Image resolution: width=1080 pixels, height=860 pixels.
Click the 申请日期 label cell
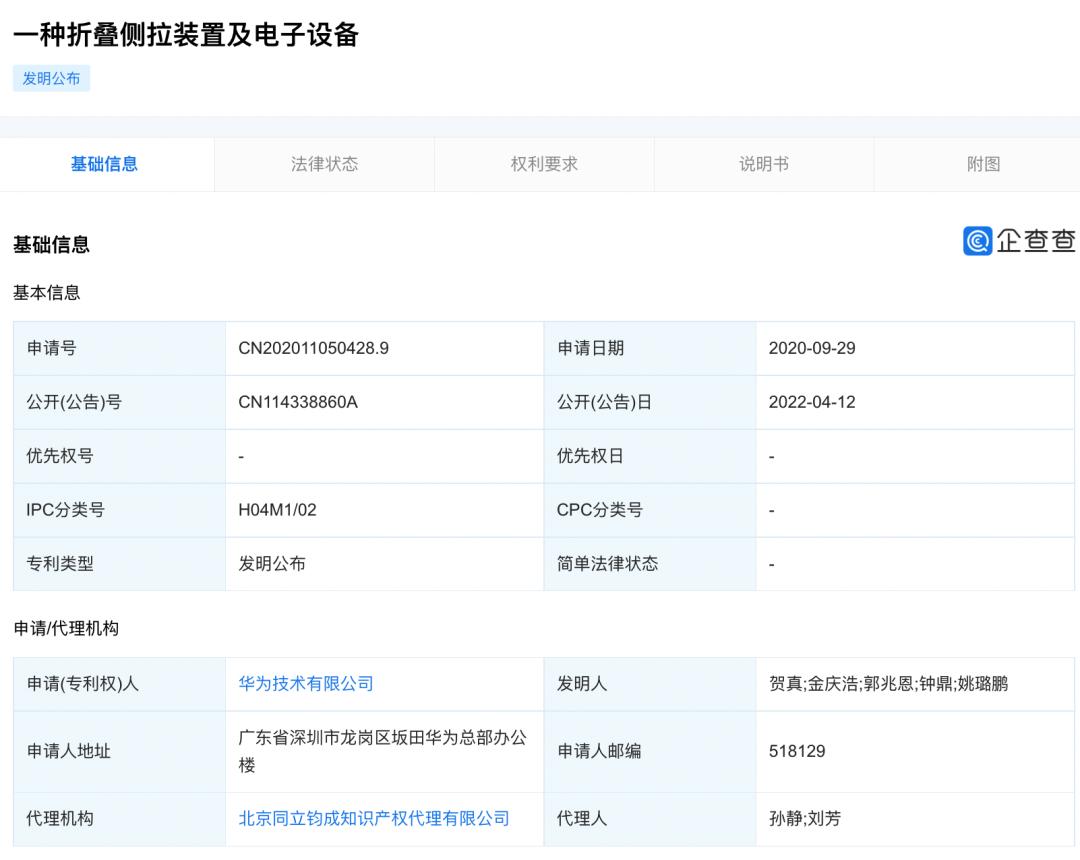click(x=650, y=348)
